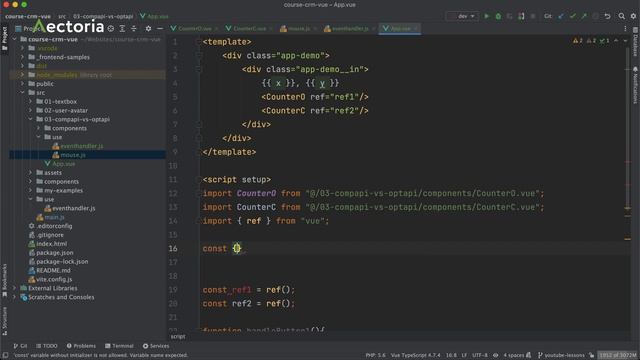This screenshot has height=360, width=640.
Task: Select the App.vue editor tab
Action: pos(400,29)
